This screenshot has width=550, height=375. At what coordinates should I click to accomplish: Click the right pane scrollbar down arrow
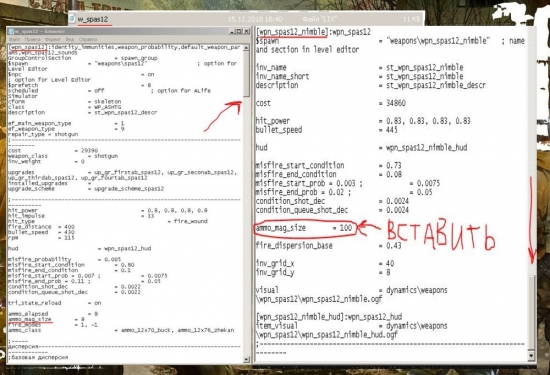coord(531,356)
